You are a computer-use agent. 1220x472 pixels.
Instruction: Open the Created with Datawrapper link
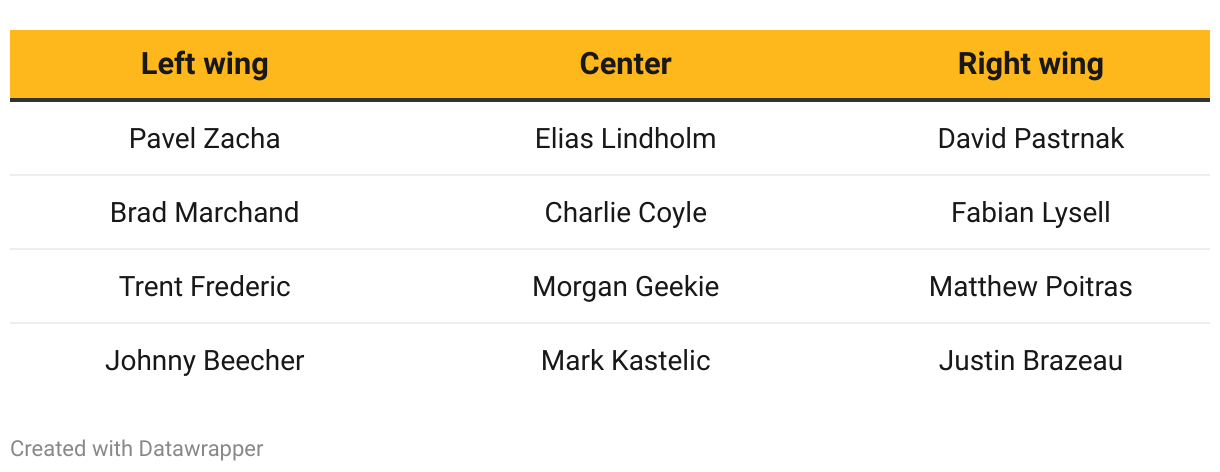coord(136,448)
